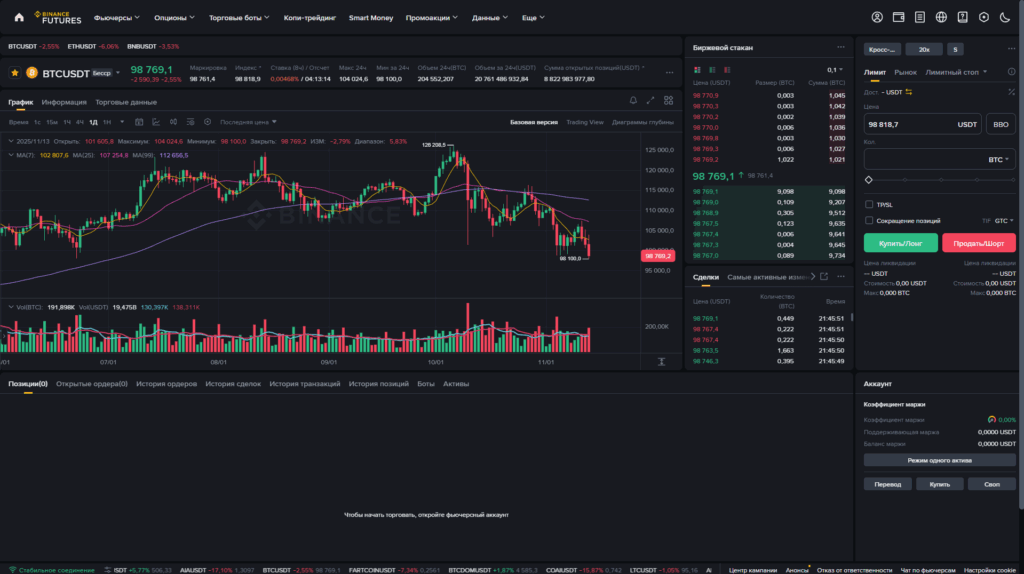This screenshot has height=574, width=1024.
Task: Click the Перевод button
Action: (888, 484)
